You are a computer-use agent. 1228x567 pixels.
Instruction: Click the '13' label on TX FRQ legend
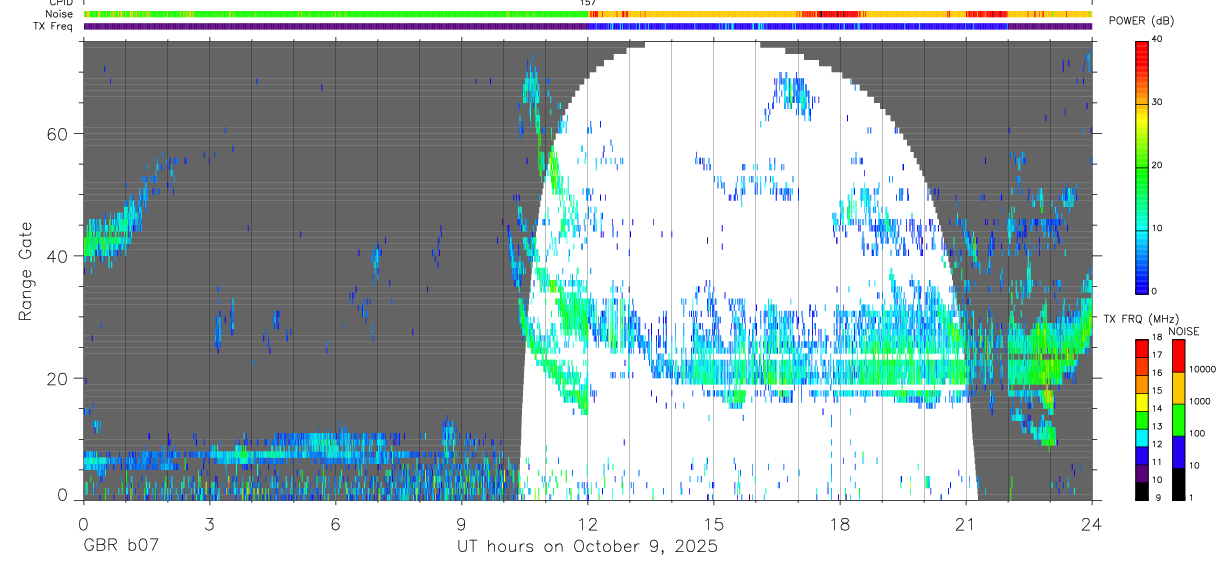(x=1157, y=428)
